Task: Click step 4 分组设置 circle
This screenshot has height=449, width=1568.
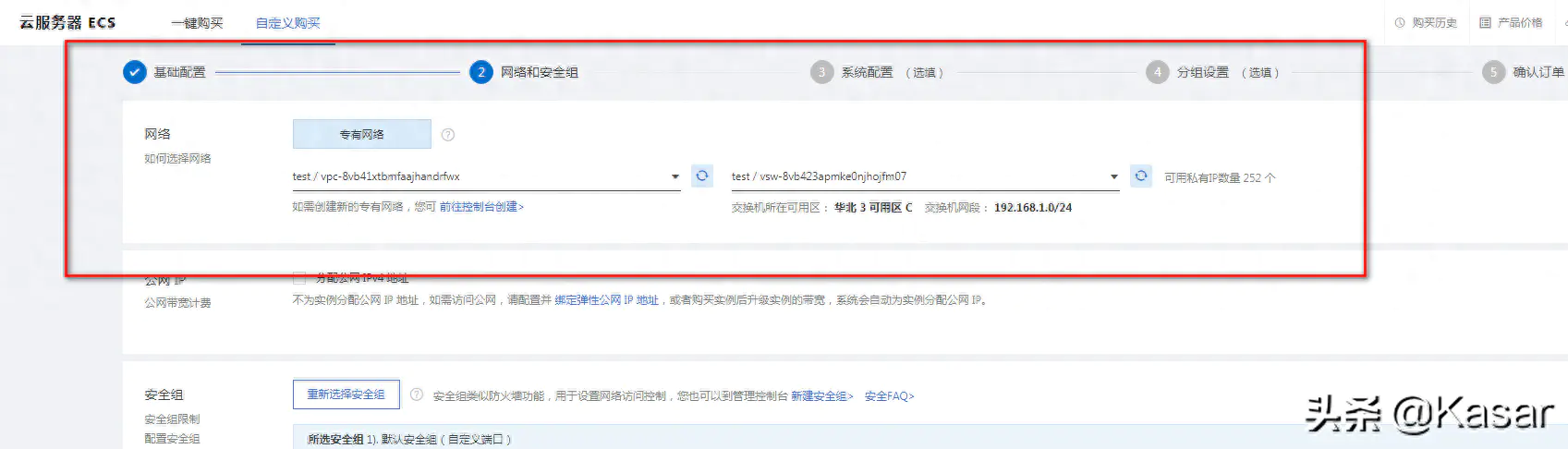Action: [x=1157, y=72]
